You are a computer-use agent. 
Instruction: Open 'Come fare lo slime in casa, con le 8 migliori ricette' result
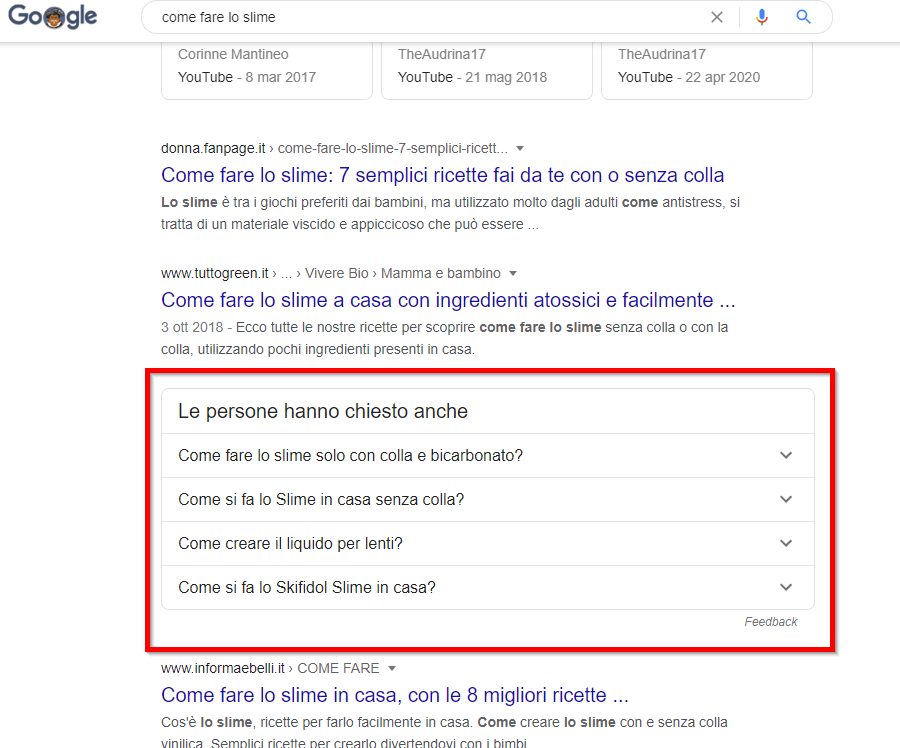pos(395,695)
